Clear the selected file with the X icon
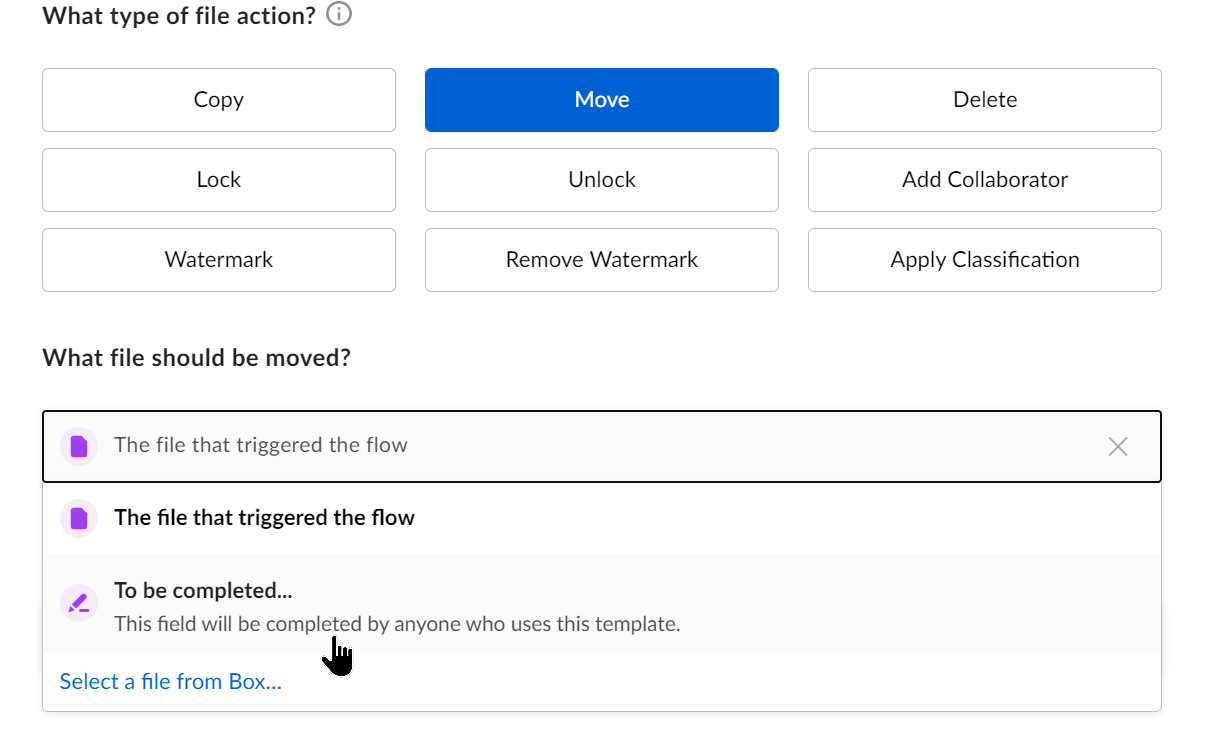This screenshot has height=737, width=1206. pyautogui.click(x=1118, y=446)
